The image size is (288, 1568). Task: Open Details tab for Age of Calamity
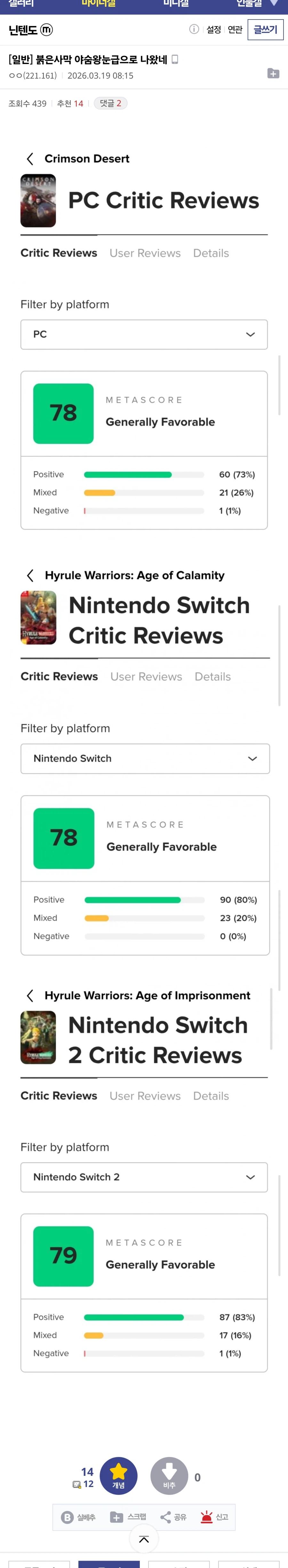[x=212, y=676]
